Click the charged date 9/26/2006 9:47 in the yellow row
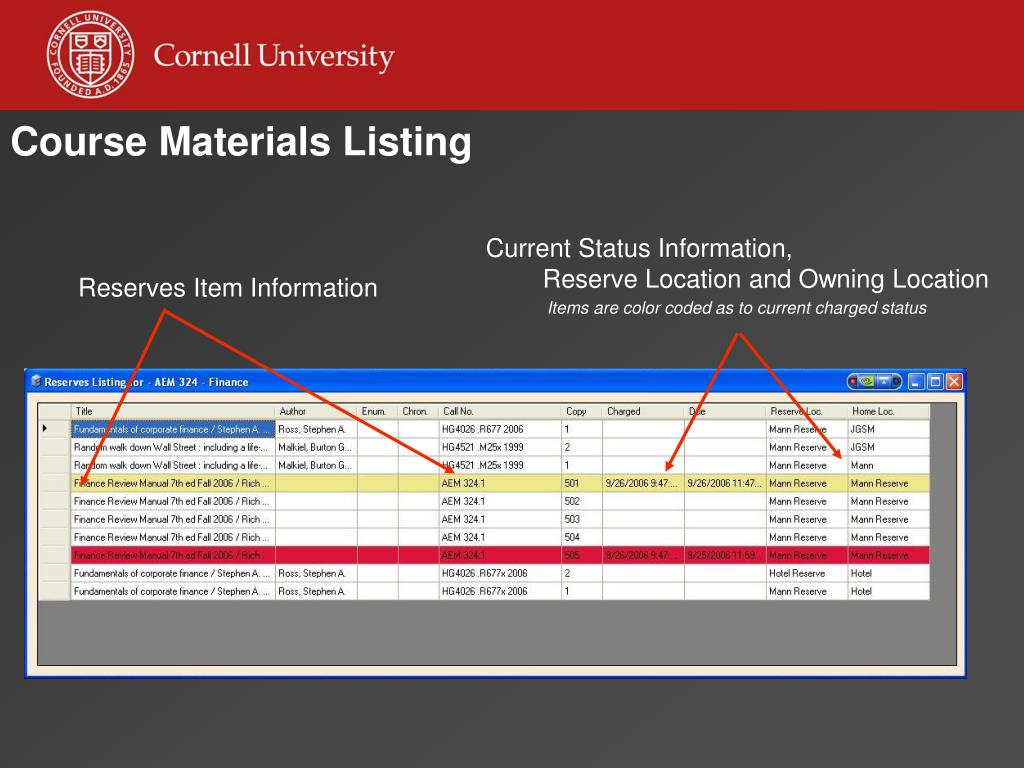Viewport: 1024px width, 768px height. point(642,483)
